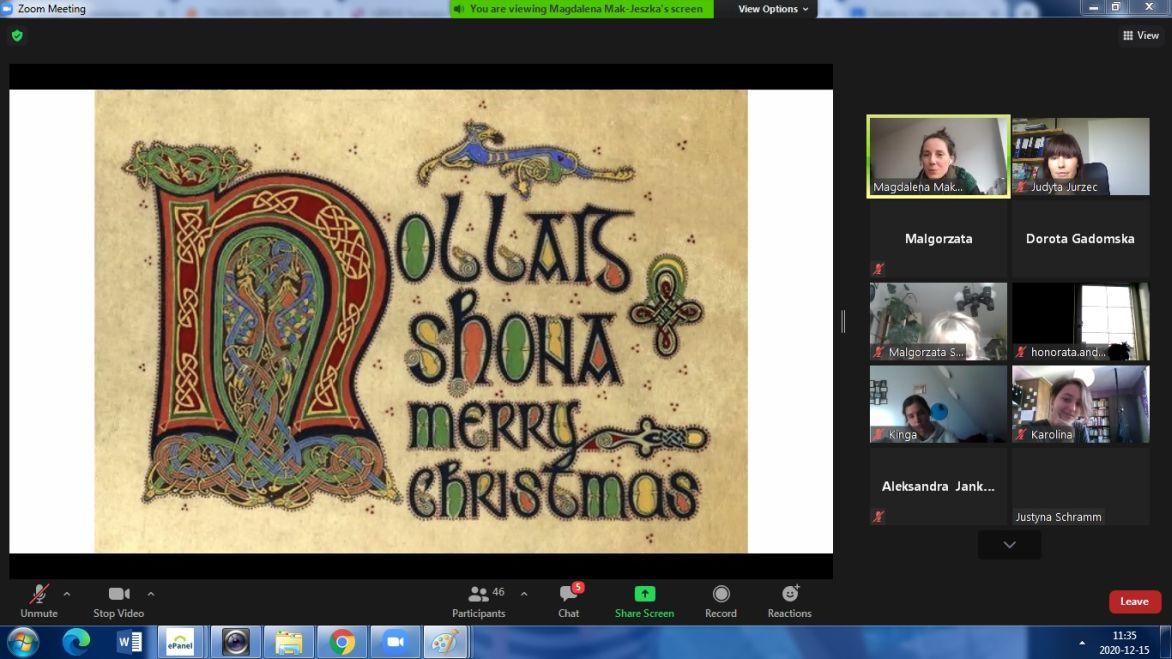Open the Participants panel
The width and height of the screenshot is (1172, 659).
point(479,601)
